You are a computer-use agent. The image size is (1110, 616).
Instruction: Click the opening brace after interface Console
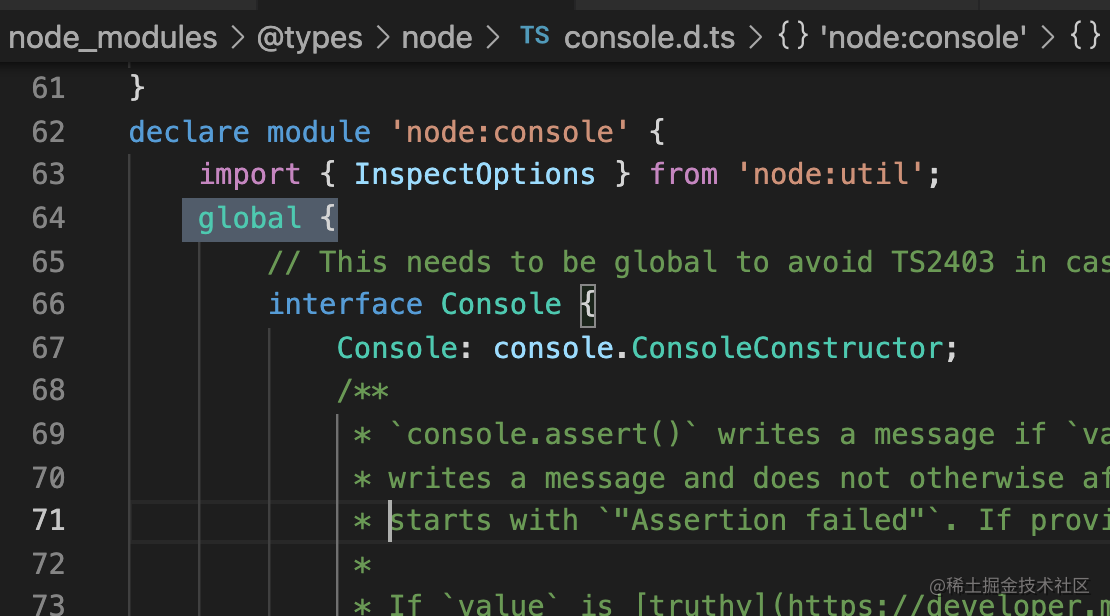588,304
